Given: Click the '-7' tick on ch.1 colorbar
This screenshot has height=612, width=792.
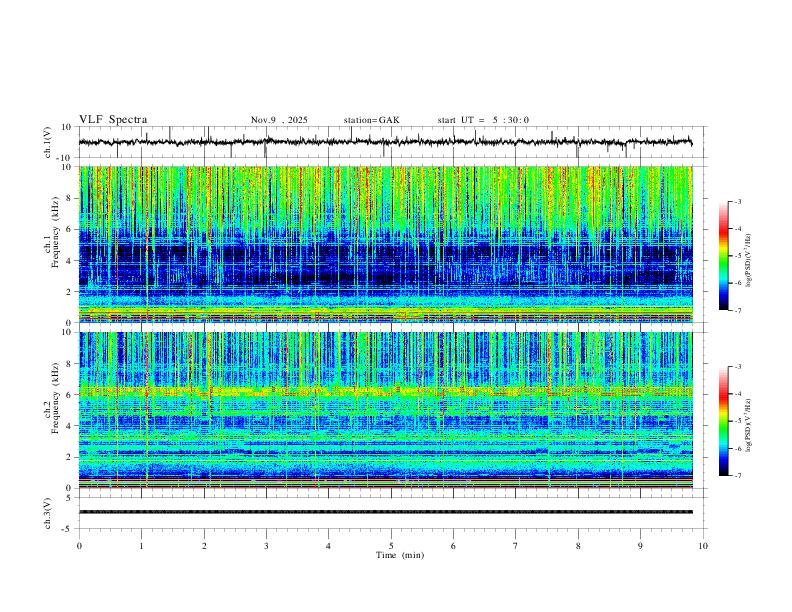Looking at the screenshot, I should (737, 310).
